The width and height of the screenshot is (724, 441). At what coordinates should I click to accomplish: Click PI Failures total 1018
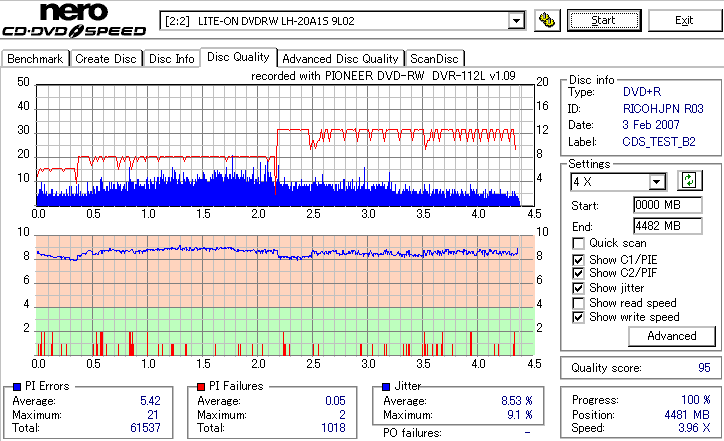click(x=333, y=428)
